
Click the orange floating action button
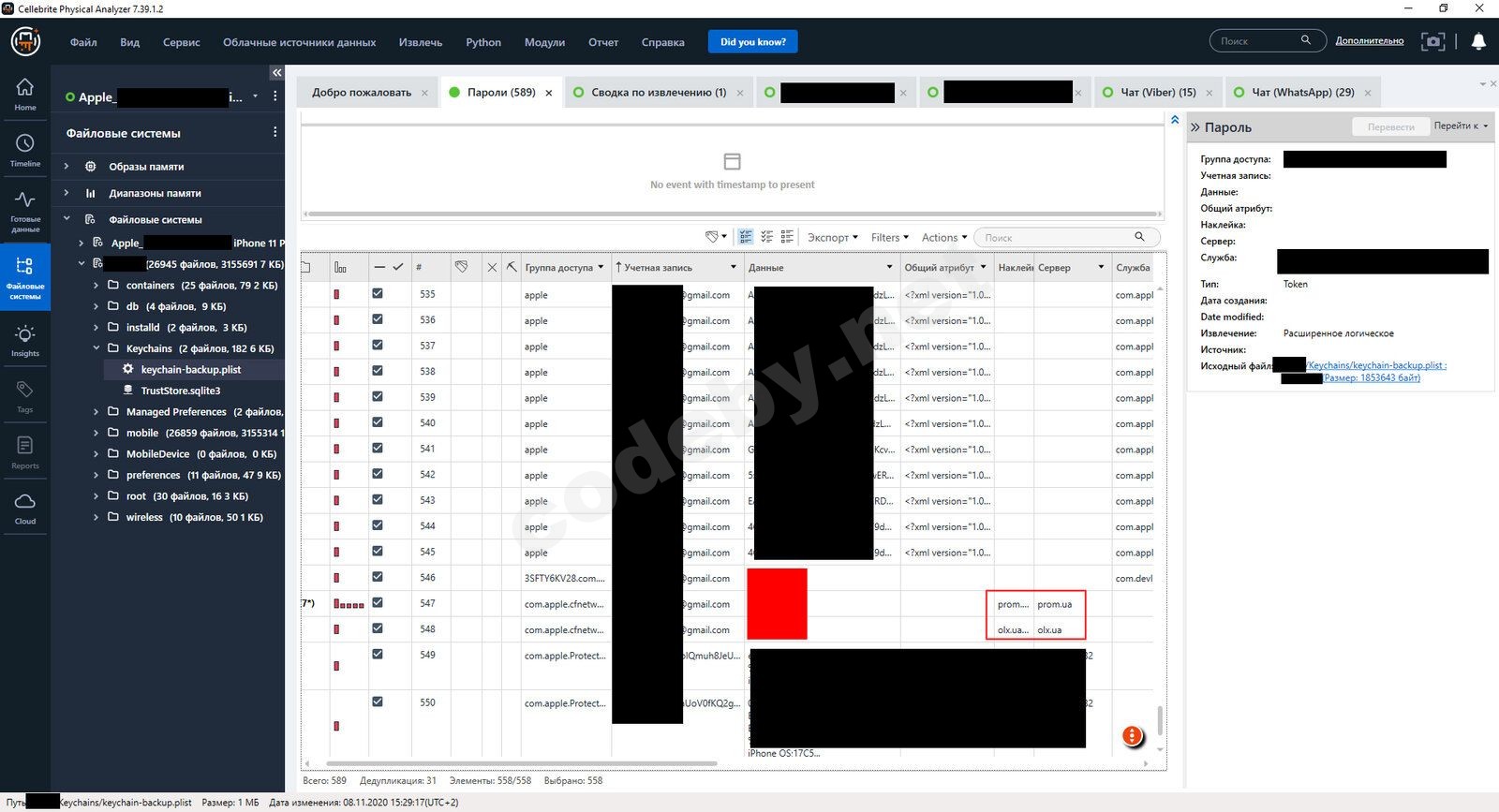tap(1133, 736)
